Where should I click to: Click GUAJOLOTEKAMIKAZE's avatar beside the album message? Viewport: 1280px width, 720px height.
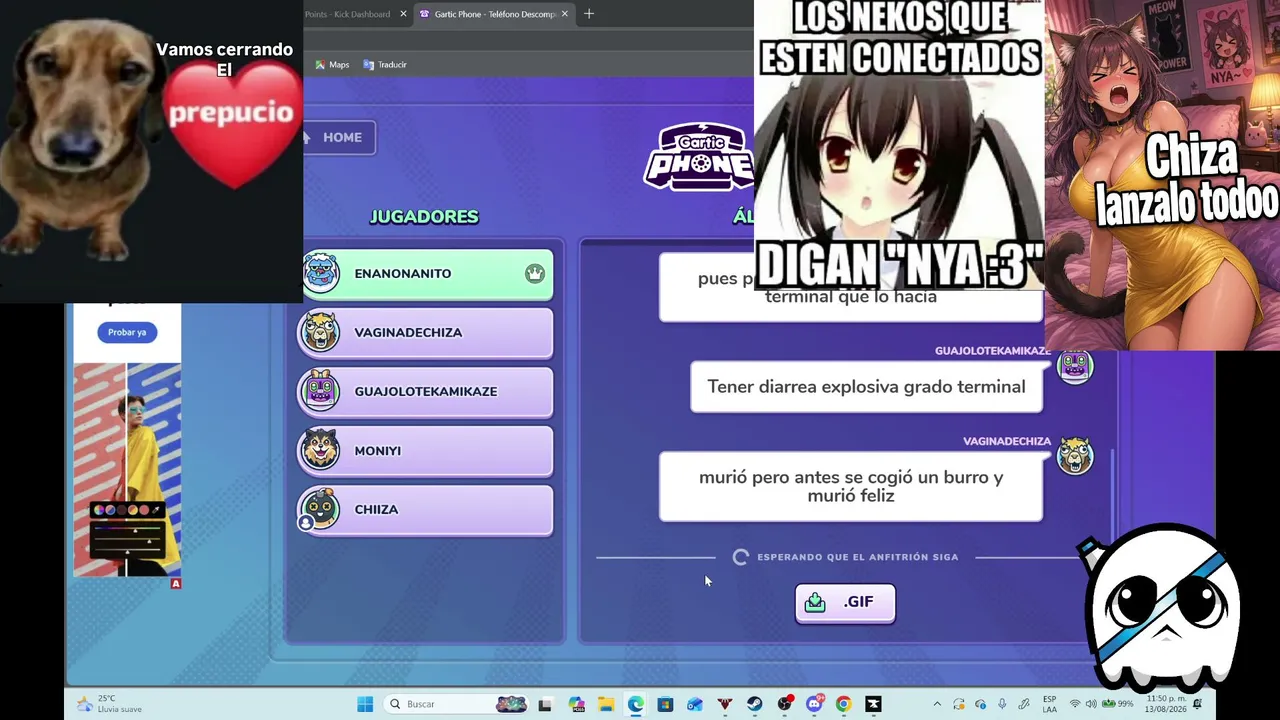tap(1075, 366)
